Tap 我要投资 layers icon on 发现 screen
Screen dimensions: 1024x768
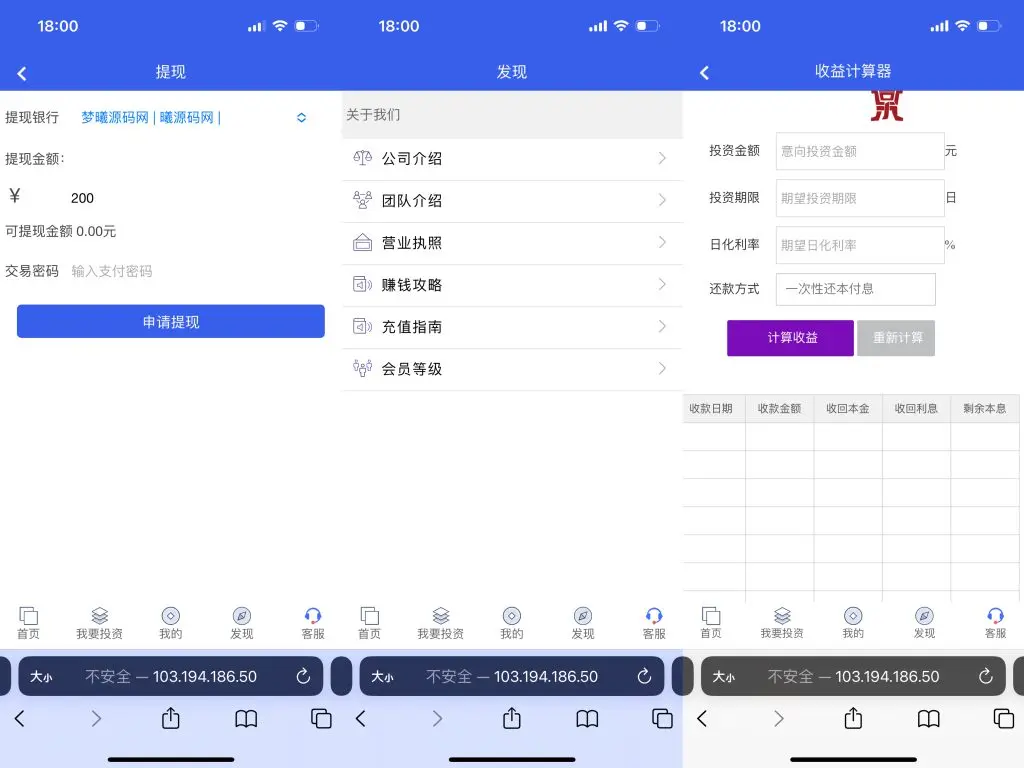(441, 616)
